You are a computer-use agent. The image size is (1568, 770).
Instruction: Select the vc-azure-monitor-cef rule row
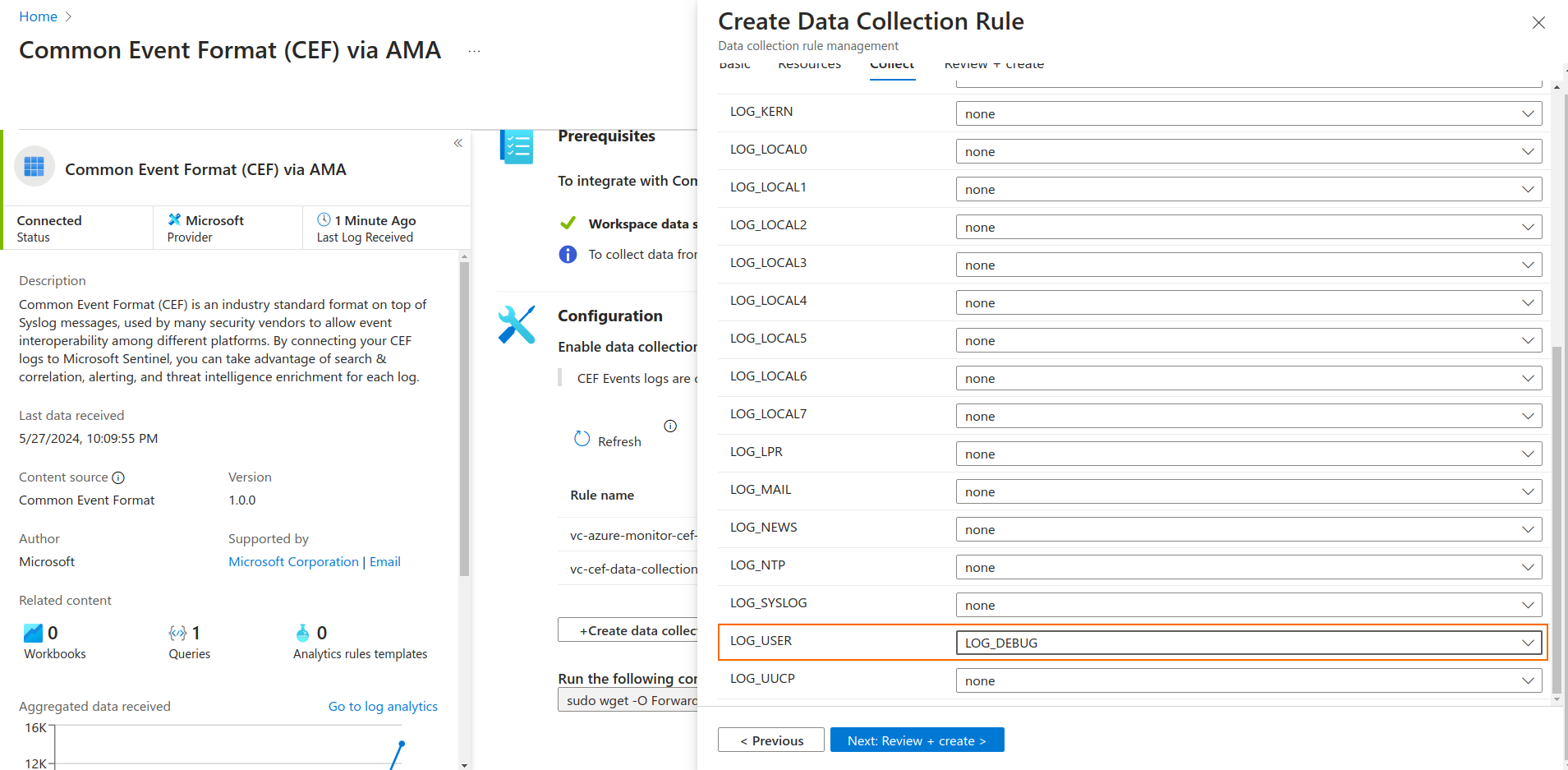point(628,534)
